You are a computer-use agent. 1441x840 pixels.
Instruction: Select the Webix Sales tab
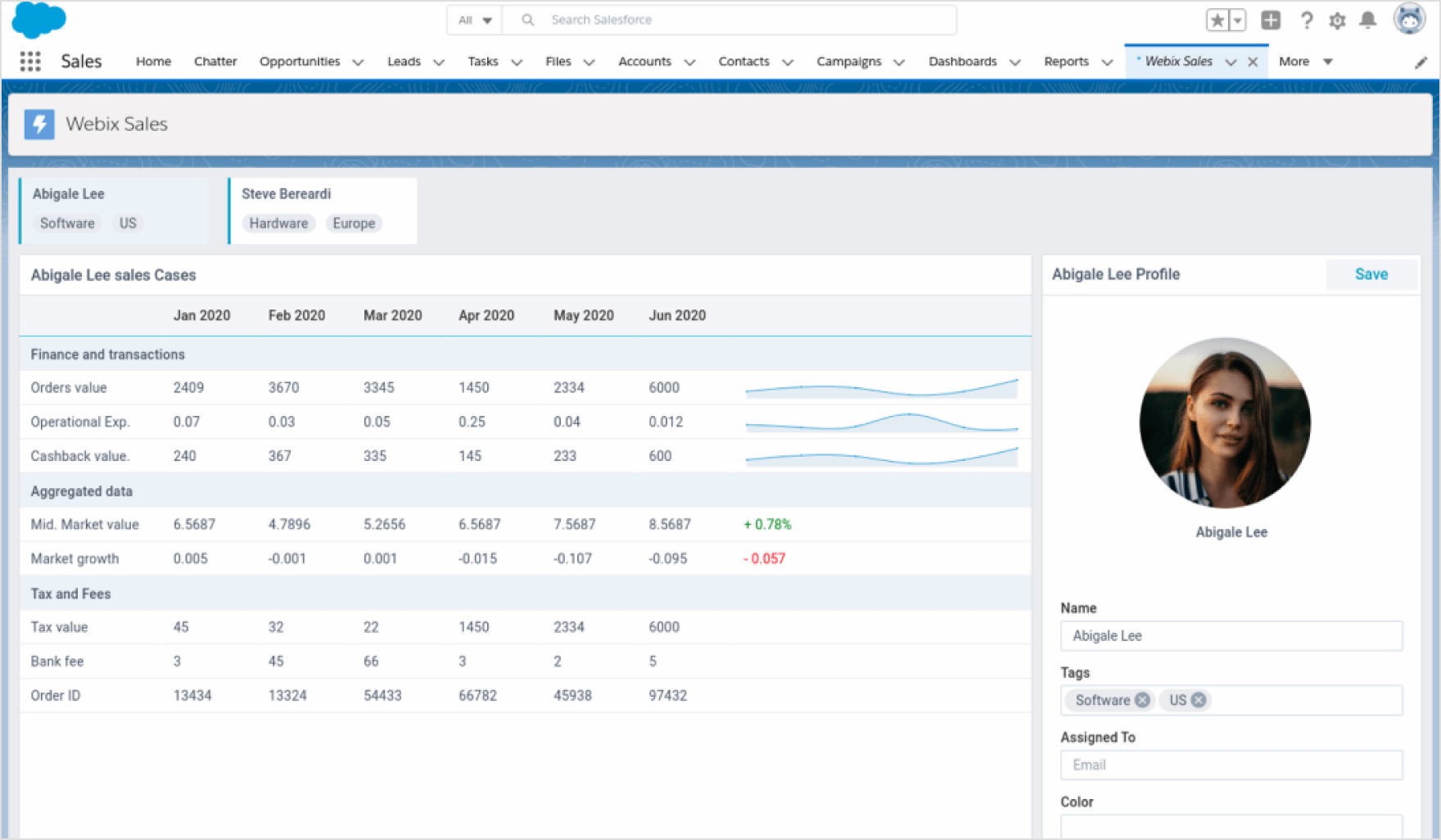tap(1177, 61)
